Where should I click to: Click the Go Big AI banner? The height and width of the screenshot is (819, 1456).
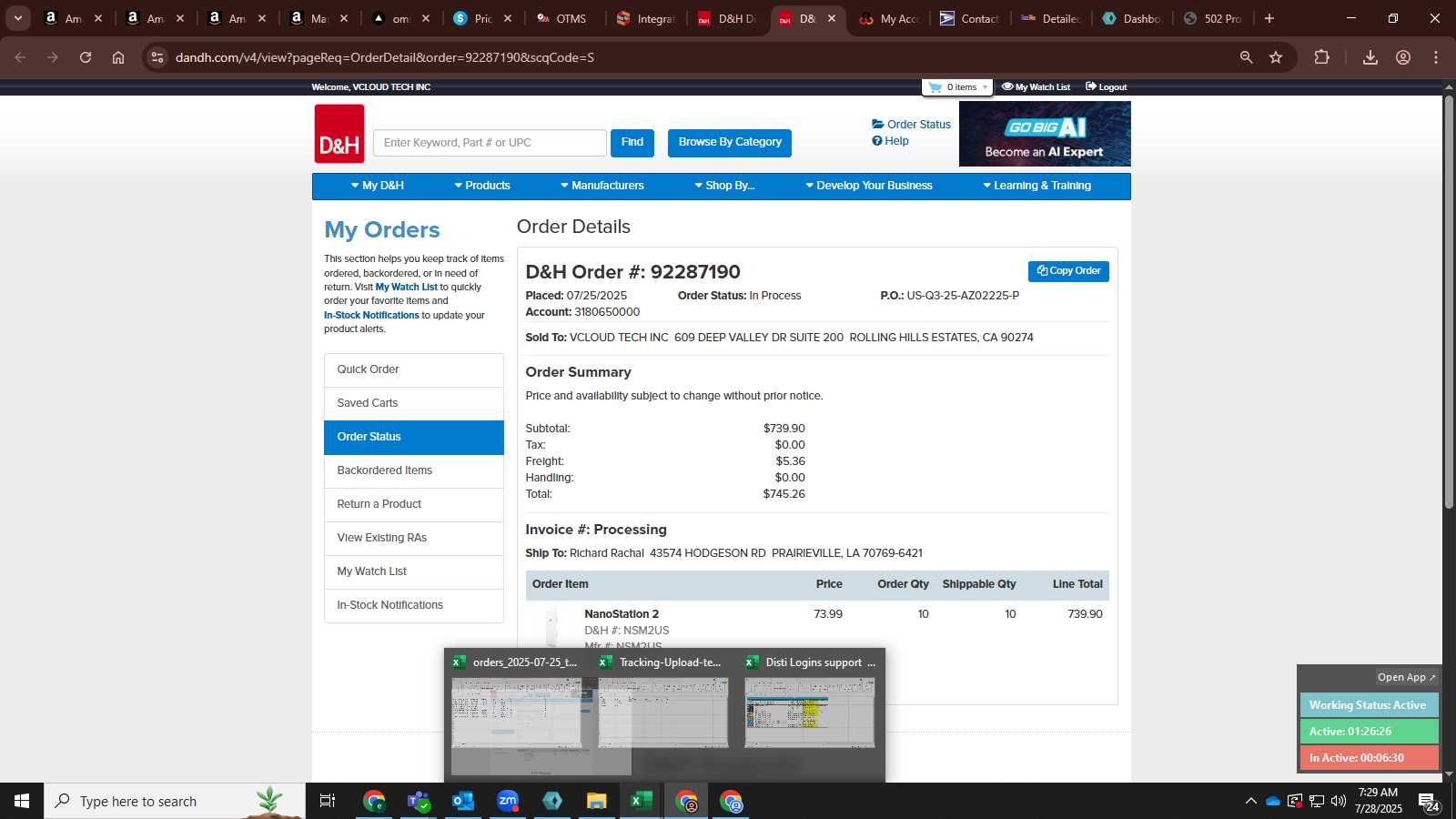pyautogui.click(x=1045, y=134)
